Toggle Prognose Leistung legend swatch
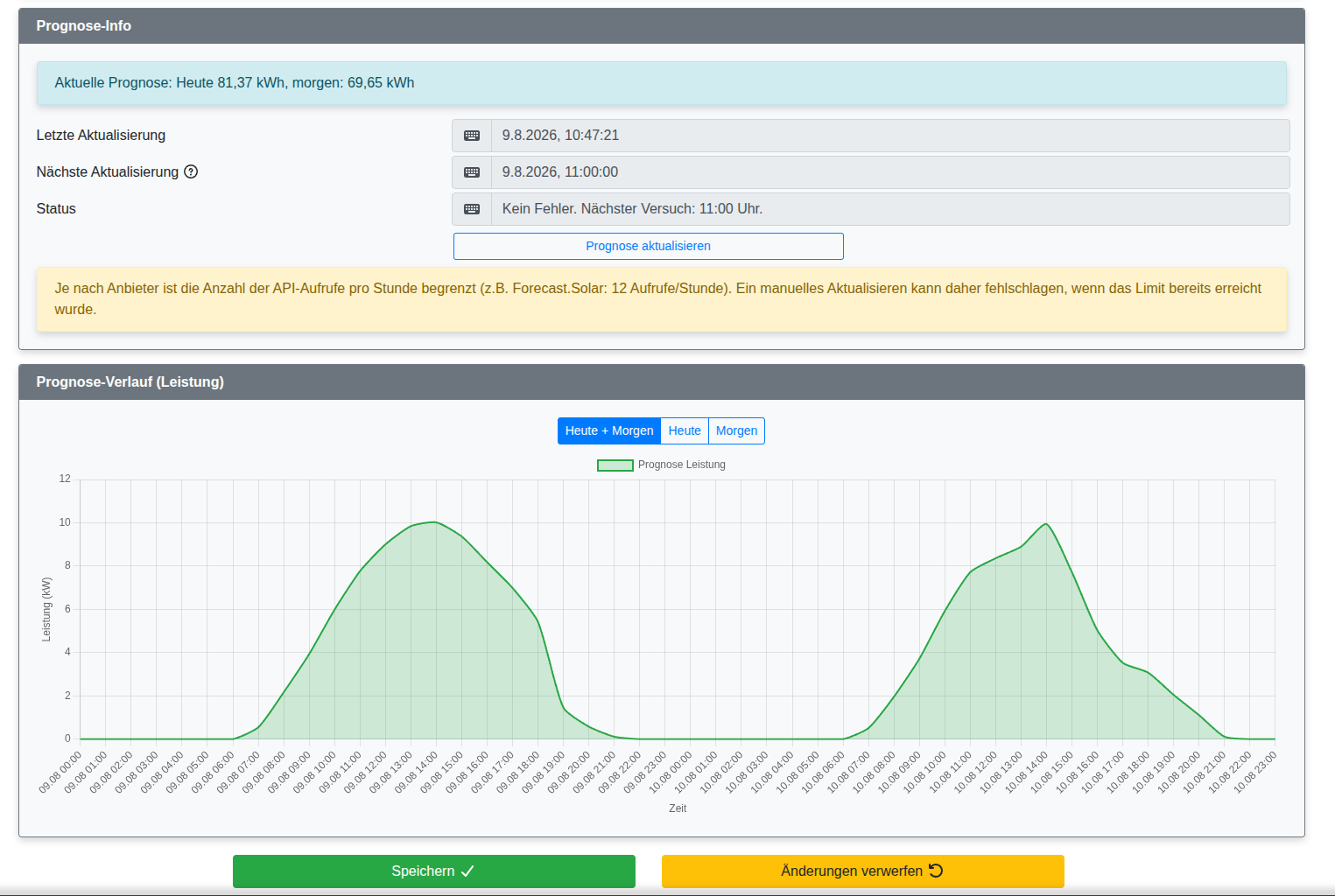The image size is (1335, 896). [615, 465]
